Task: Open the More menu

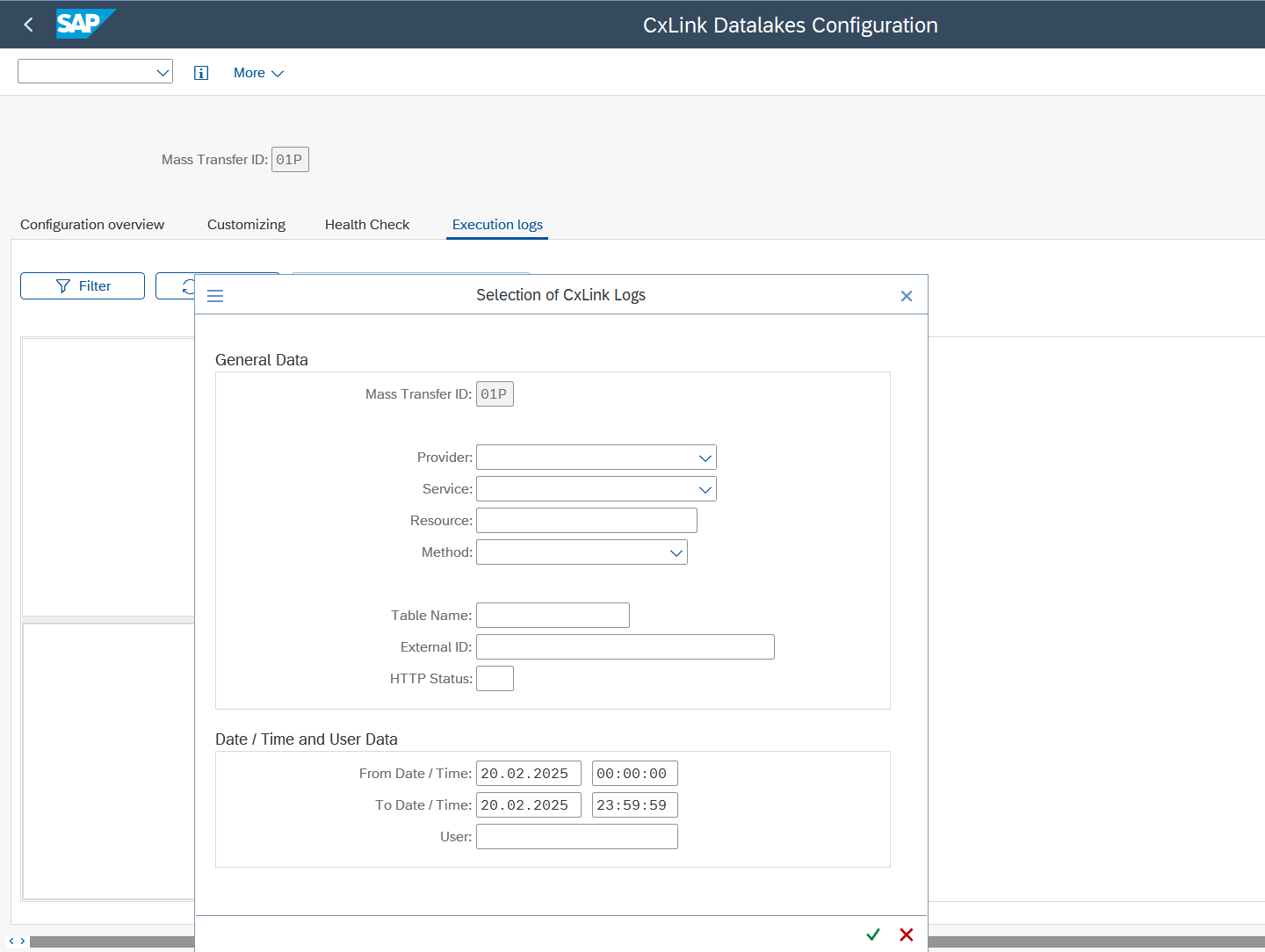Action: point(258,73)
